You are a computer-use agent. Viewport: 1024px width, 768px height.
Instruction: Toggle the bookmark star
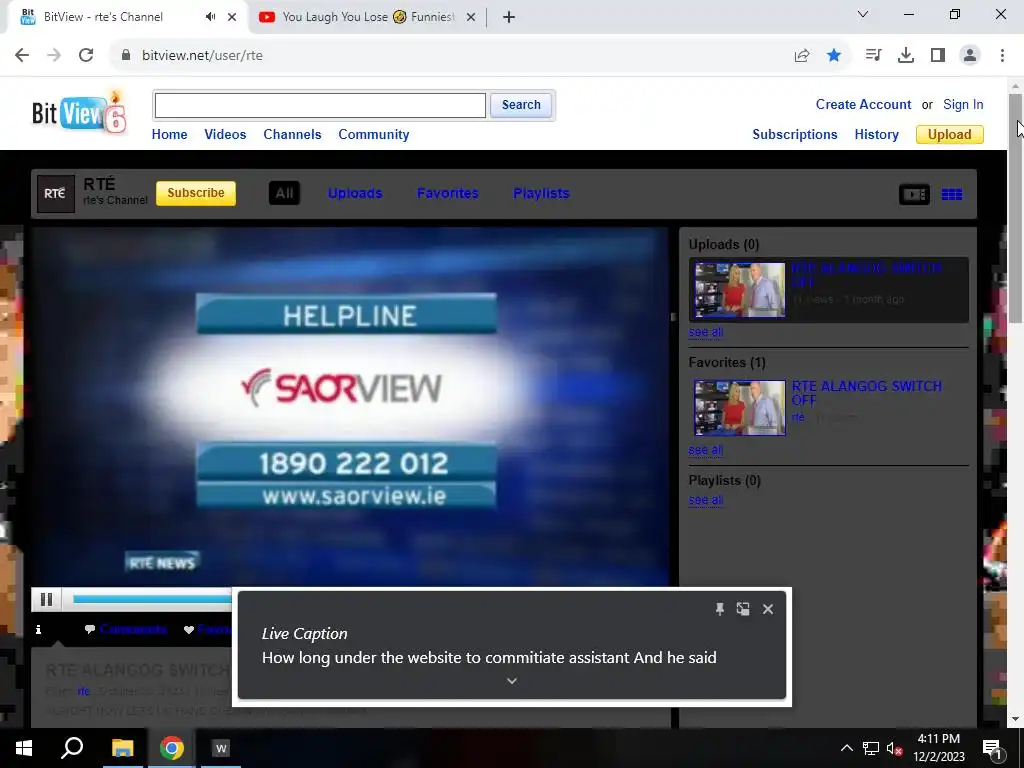pyautogui.click(x=834, y=56)
